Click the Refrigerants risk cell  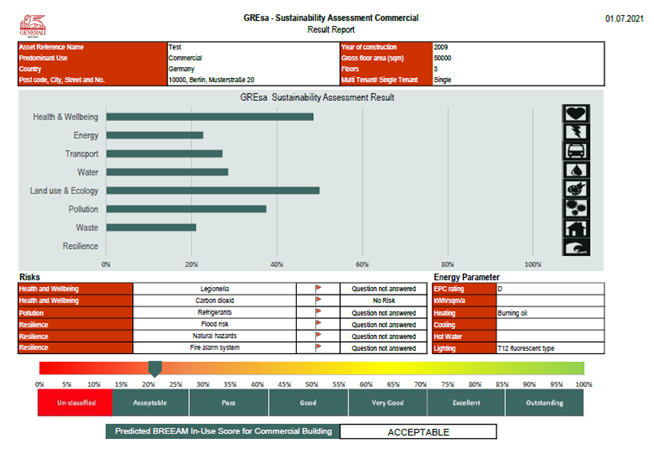214,312
